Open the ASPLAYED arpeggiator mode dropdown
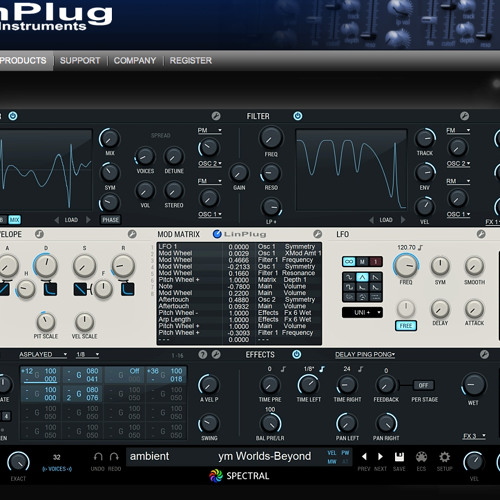Screen dimensions: 500x500 43,355
